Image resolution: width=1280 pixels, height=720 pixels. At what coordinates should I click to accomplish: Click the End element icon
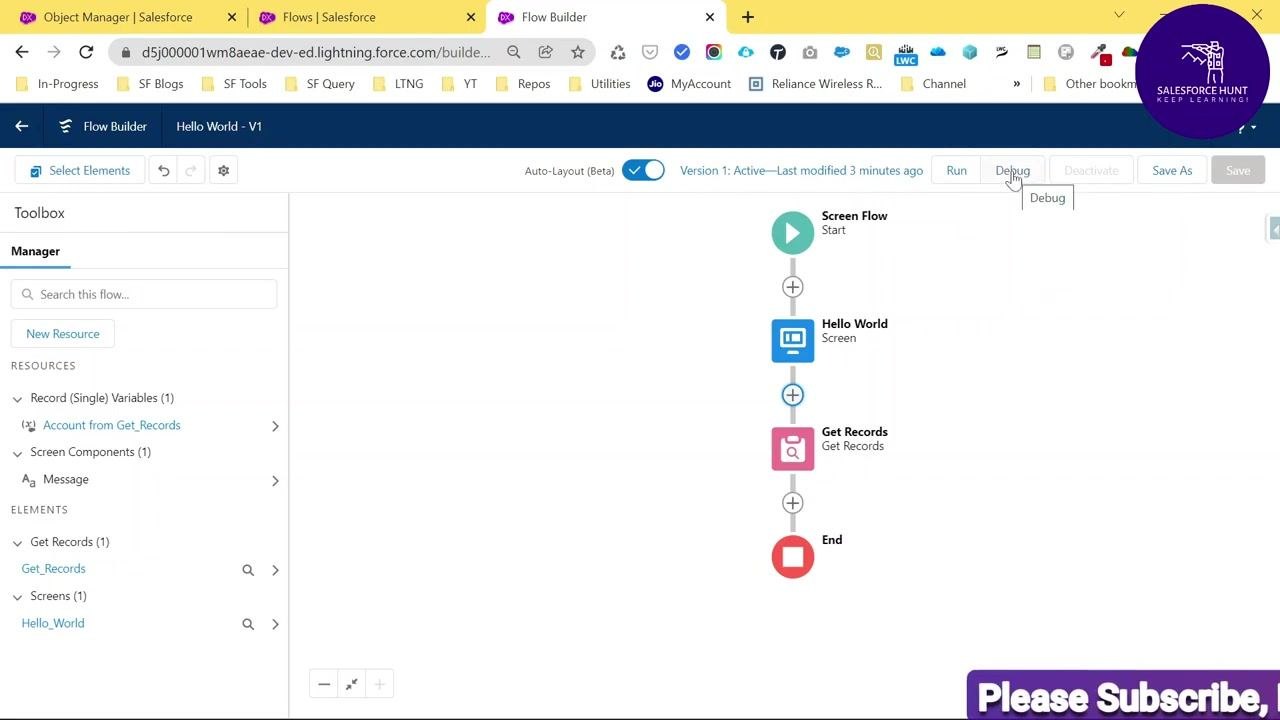coord(793,557)
